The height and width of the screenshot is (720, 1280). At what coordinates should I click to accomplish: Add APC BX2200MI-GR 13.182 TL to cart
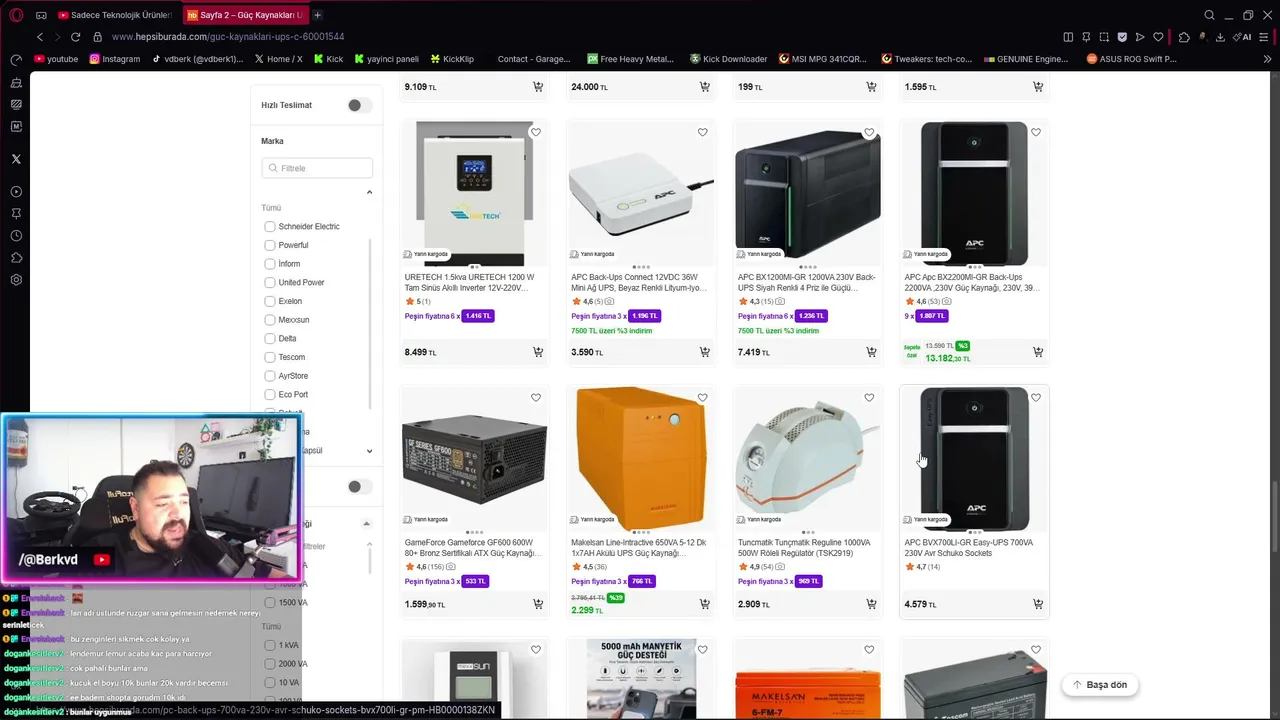[x=1038, y=352]
